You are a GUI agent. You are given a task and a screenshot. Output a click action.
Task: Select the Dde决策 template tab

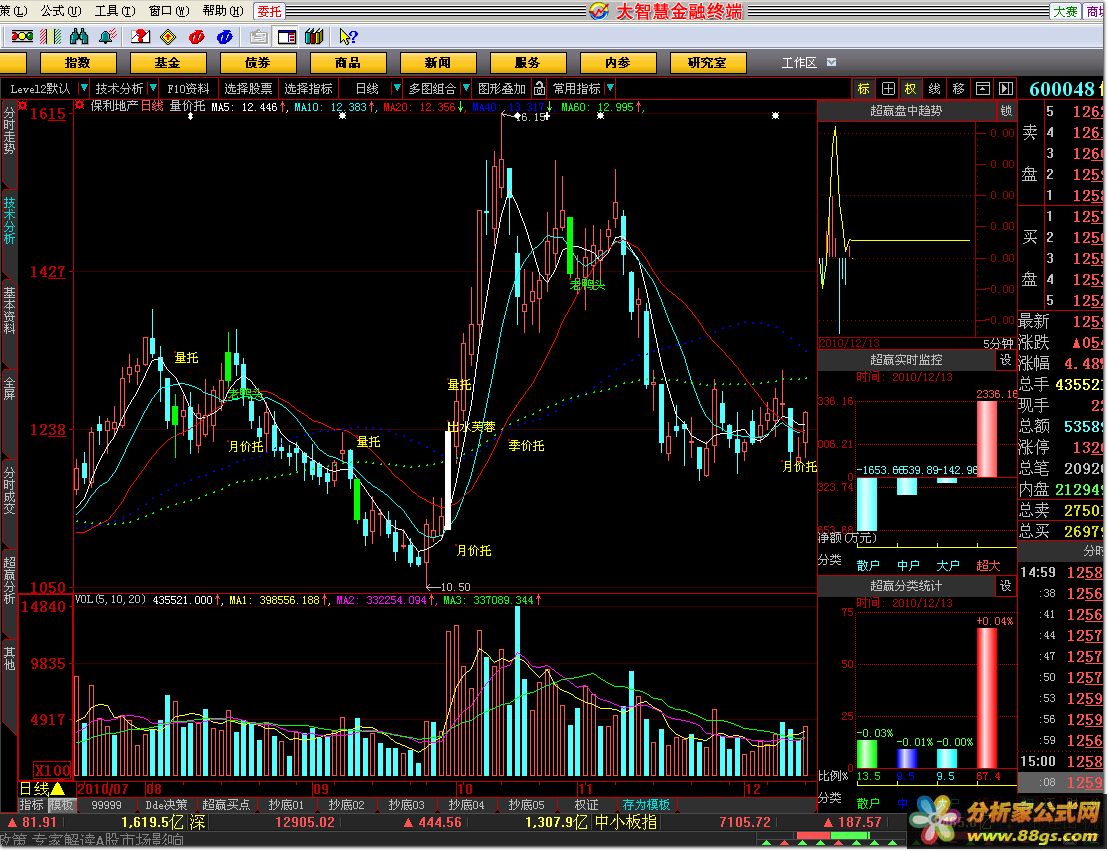coord(166,805)
